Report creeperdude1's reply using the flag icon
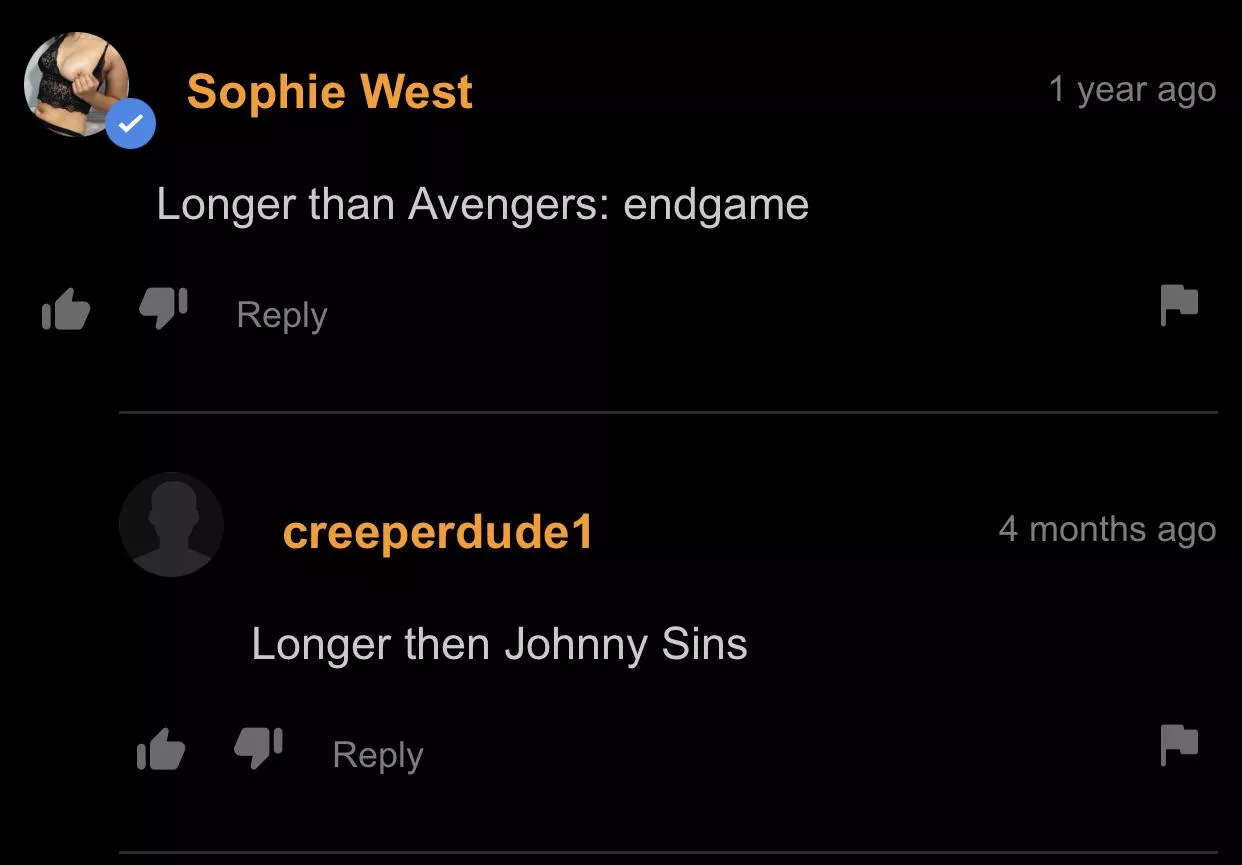 point(1179,745)
